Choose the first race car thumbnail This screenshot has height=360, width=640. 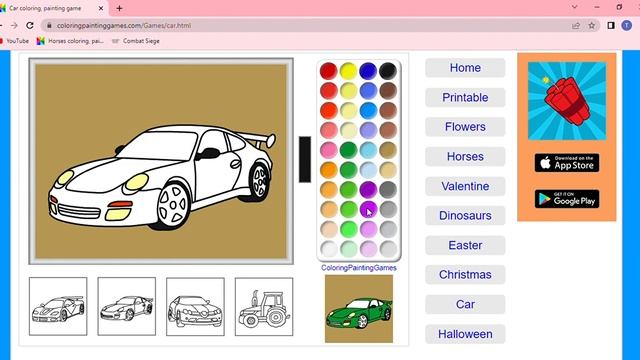point(58,307)
